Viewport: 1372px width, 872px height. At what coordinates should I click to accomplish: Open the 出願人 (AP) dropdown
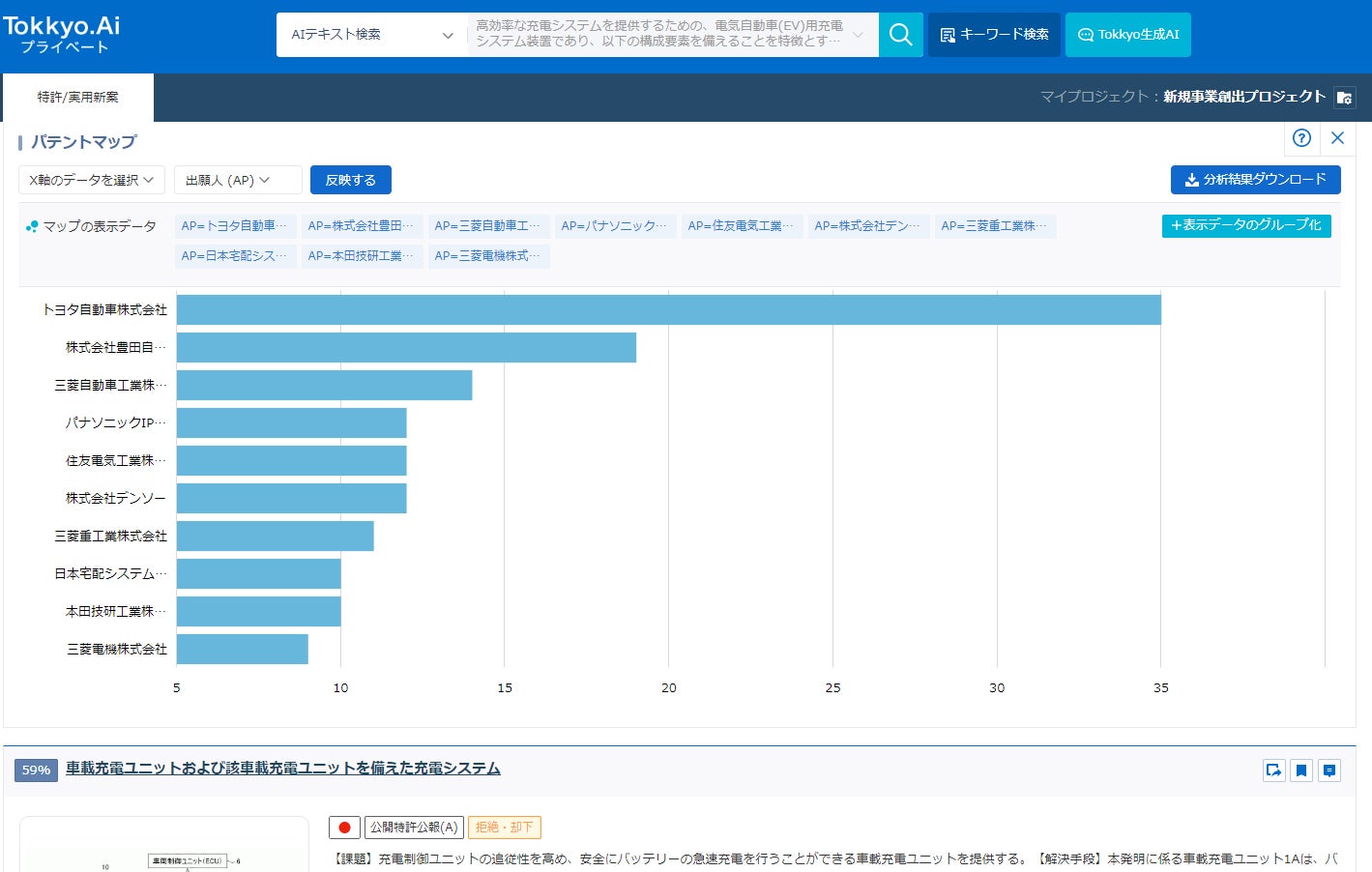pyautogui.click(x=228, y=180)
